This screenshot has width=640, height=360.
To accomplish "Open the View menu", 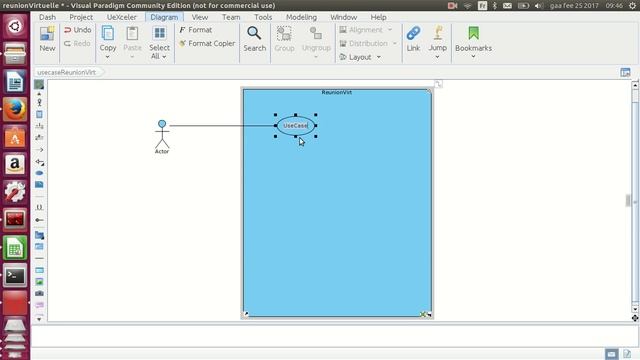I will pyautogui.click(x=200, y=17).
